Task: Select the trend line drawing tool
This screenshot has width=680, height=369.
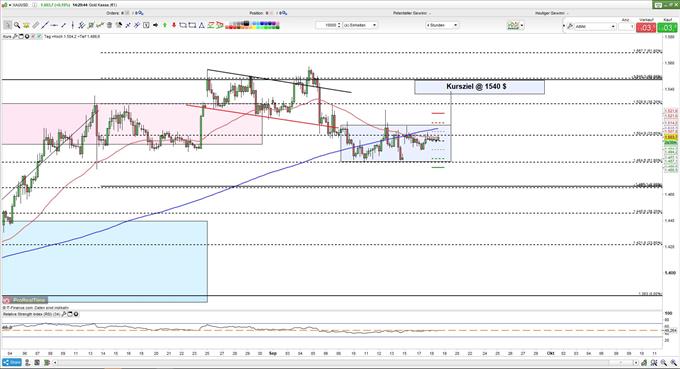Action: (45, 25)
